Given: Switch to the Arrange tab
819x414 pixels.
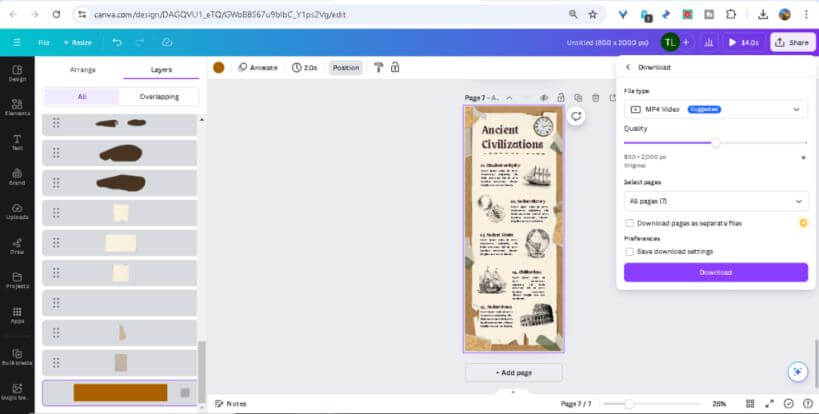Looking at the screenshot, I should 83,69.
